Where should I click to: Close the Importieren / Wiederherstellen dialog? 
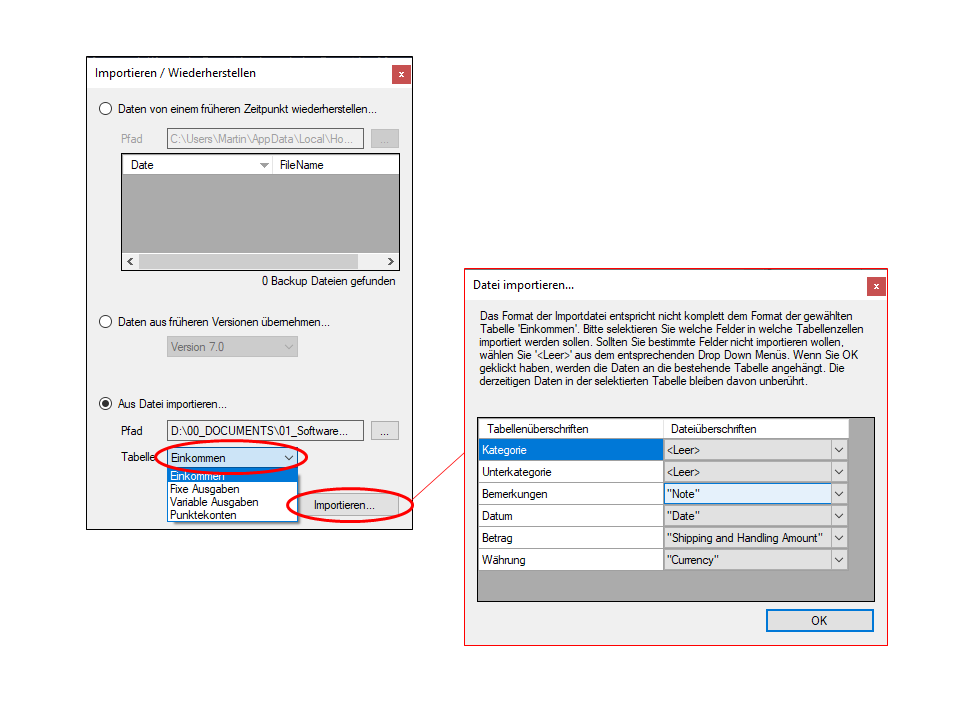(x=401, y=74)
